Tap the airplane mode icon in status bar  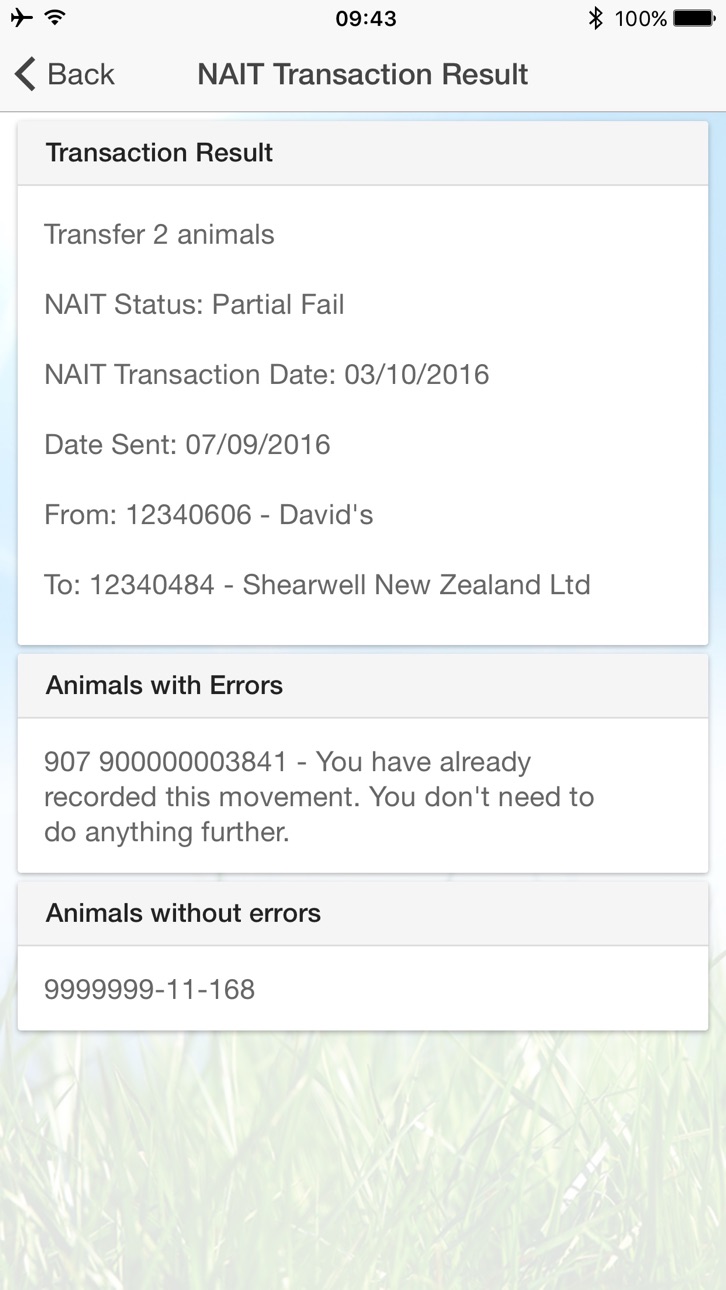click(x=21, y=18)
